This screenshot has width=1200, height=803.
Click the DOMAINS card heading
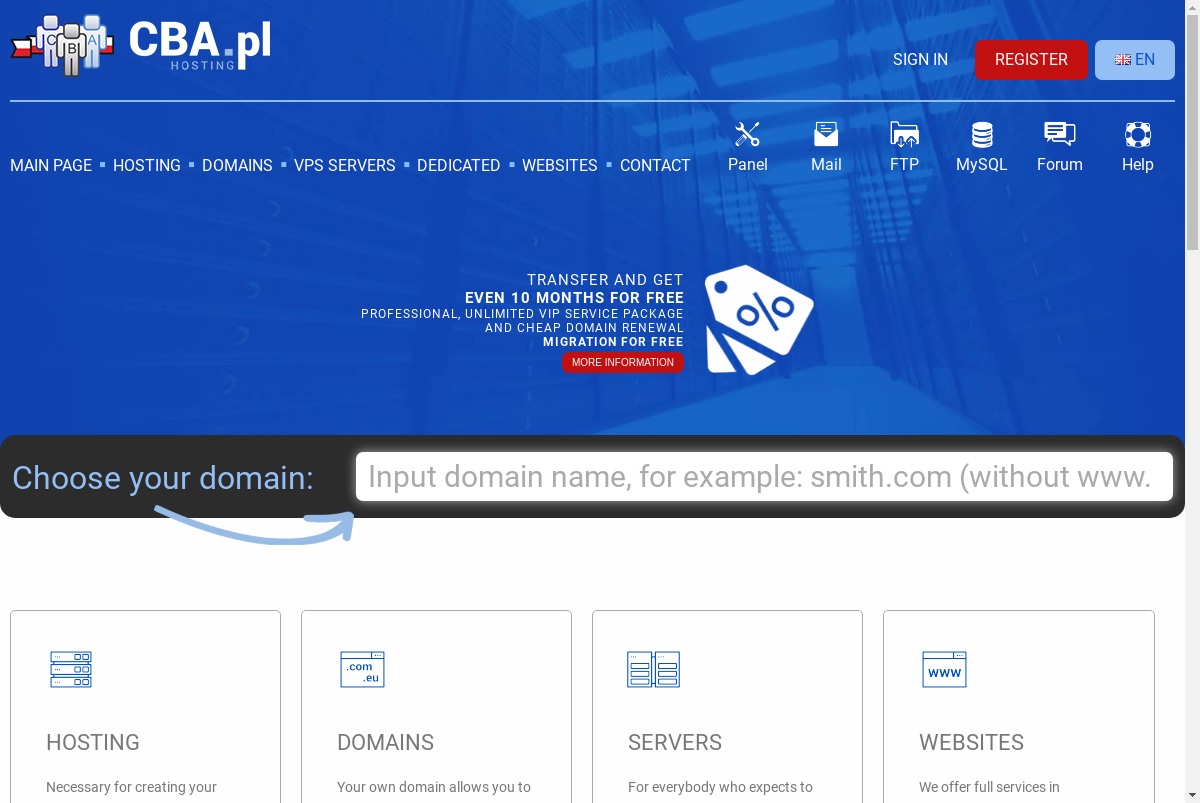click(385, 742)
